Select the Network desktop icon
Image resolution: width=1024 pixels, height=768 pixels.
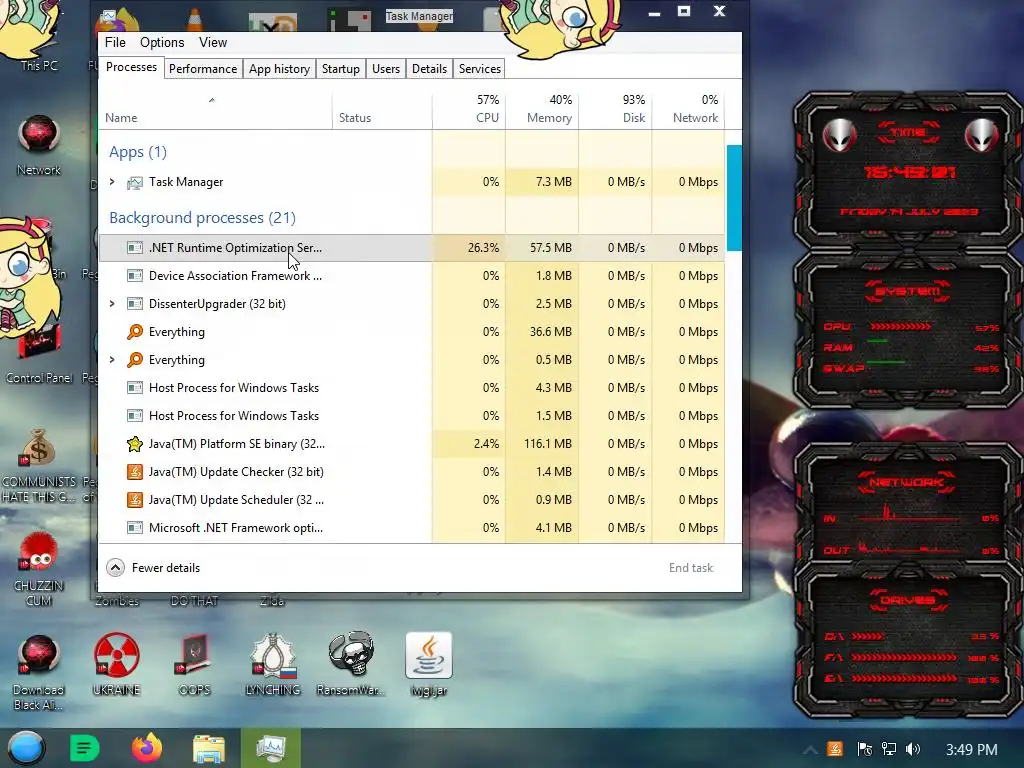[x=39, y=145]
